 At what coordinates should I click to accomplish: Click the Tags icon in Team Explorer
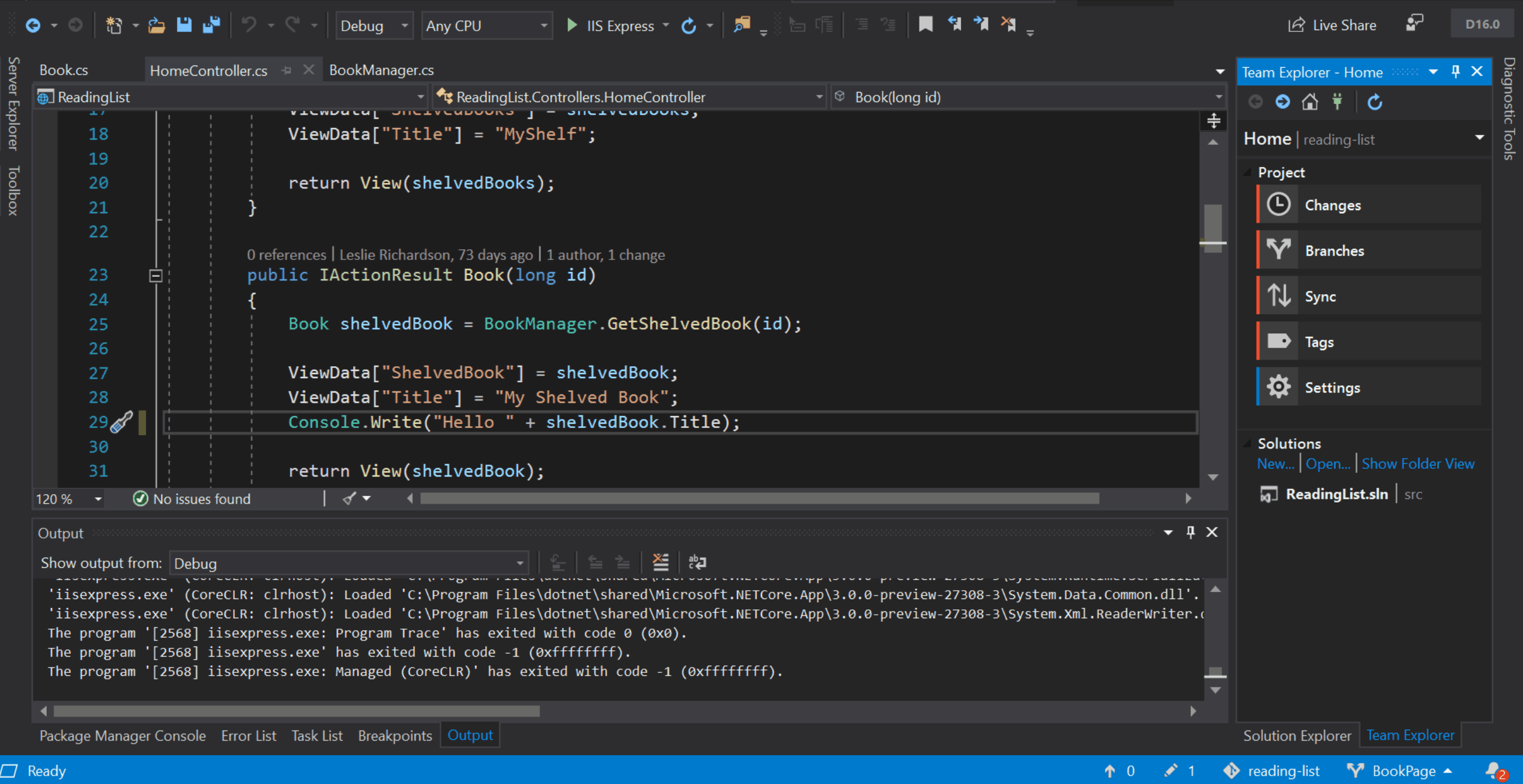1279,341
